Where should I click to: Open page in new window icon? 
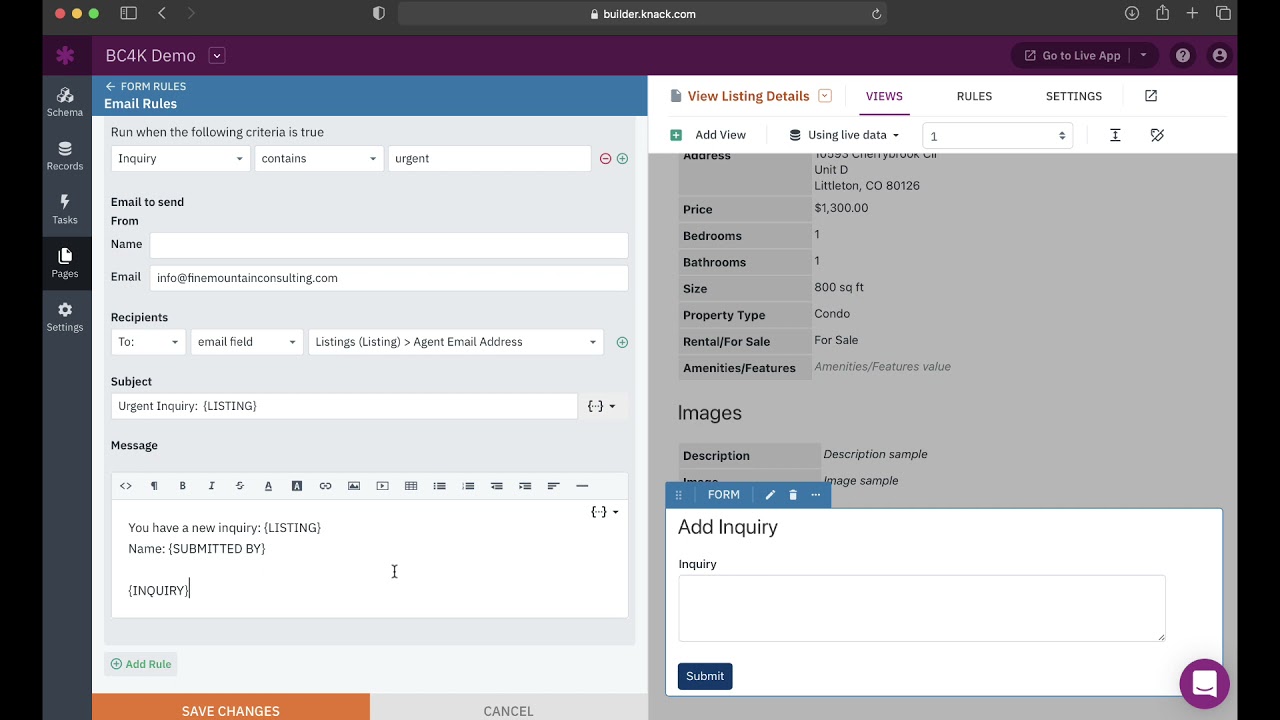[x=1151, y=96]
